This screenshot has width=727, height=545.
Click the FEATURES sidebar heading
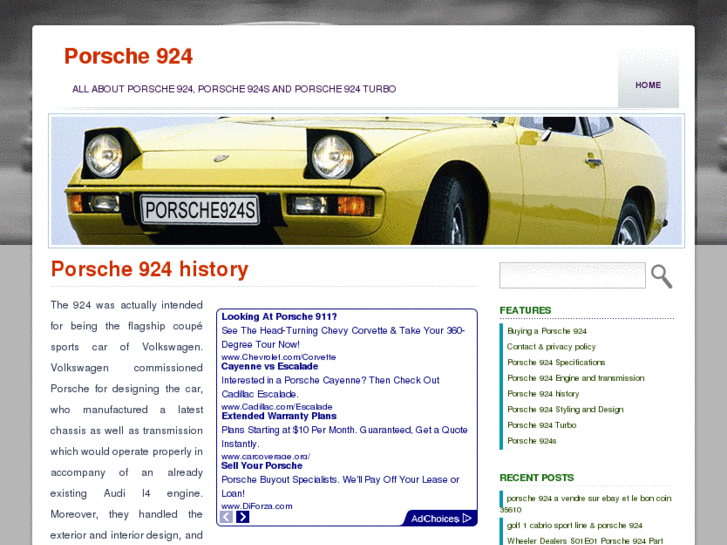pos(525,310)
